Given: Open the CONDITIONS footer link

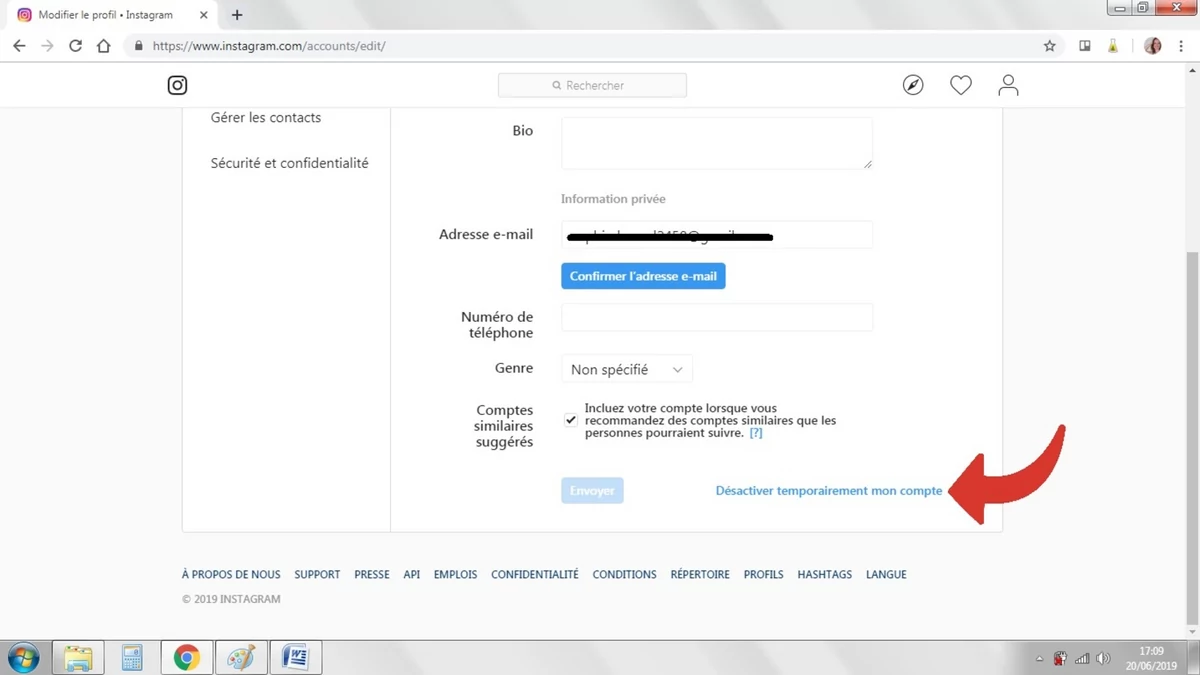Looking at the screenshot, I should coord(624,574).
